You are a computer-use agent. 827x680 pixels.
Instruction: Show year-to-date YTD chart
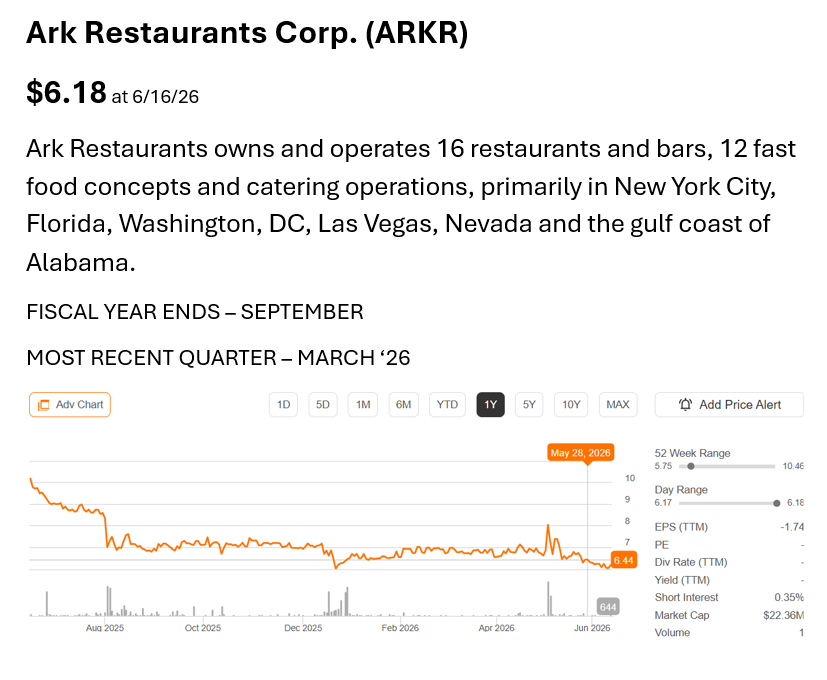coord(447,405)
